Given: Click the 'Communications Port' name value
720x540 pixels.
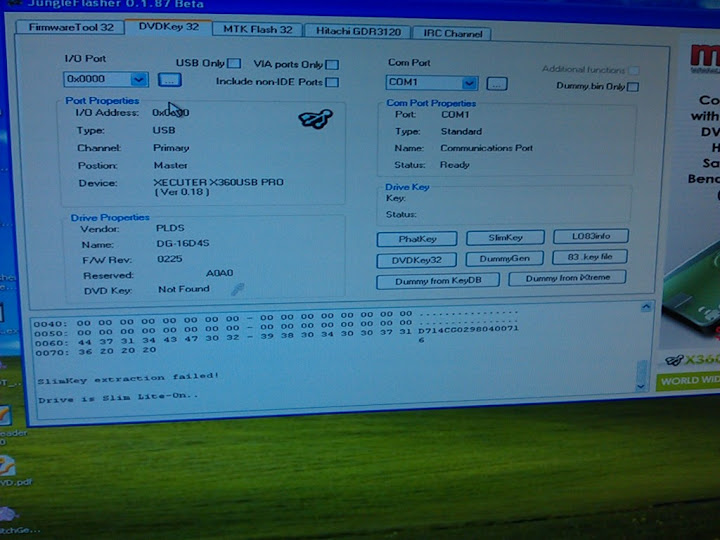Looking at the screenshot, I should (x=486, y=148).
